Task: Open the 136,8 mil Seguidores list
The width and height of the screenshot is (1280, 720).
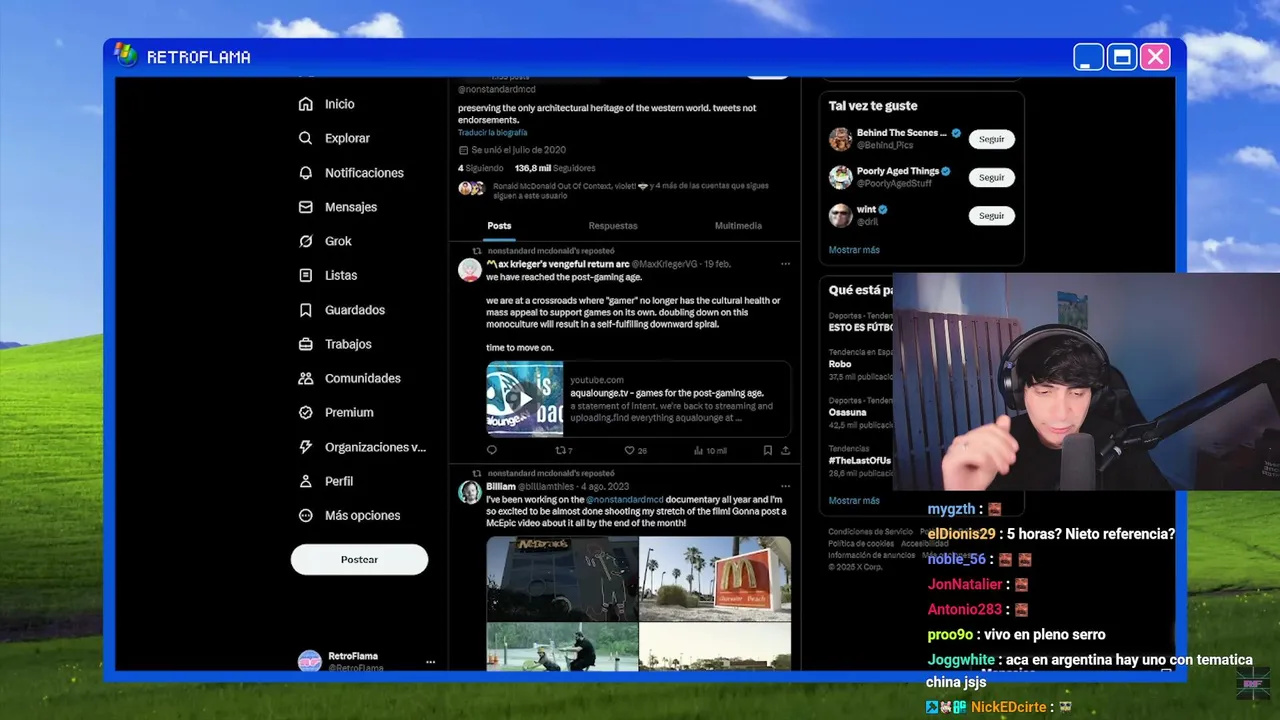Action: click(555, 168)
